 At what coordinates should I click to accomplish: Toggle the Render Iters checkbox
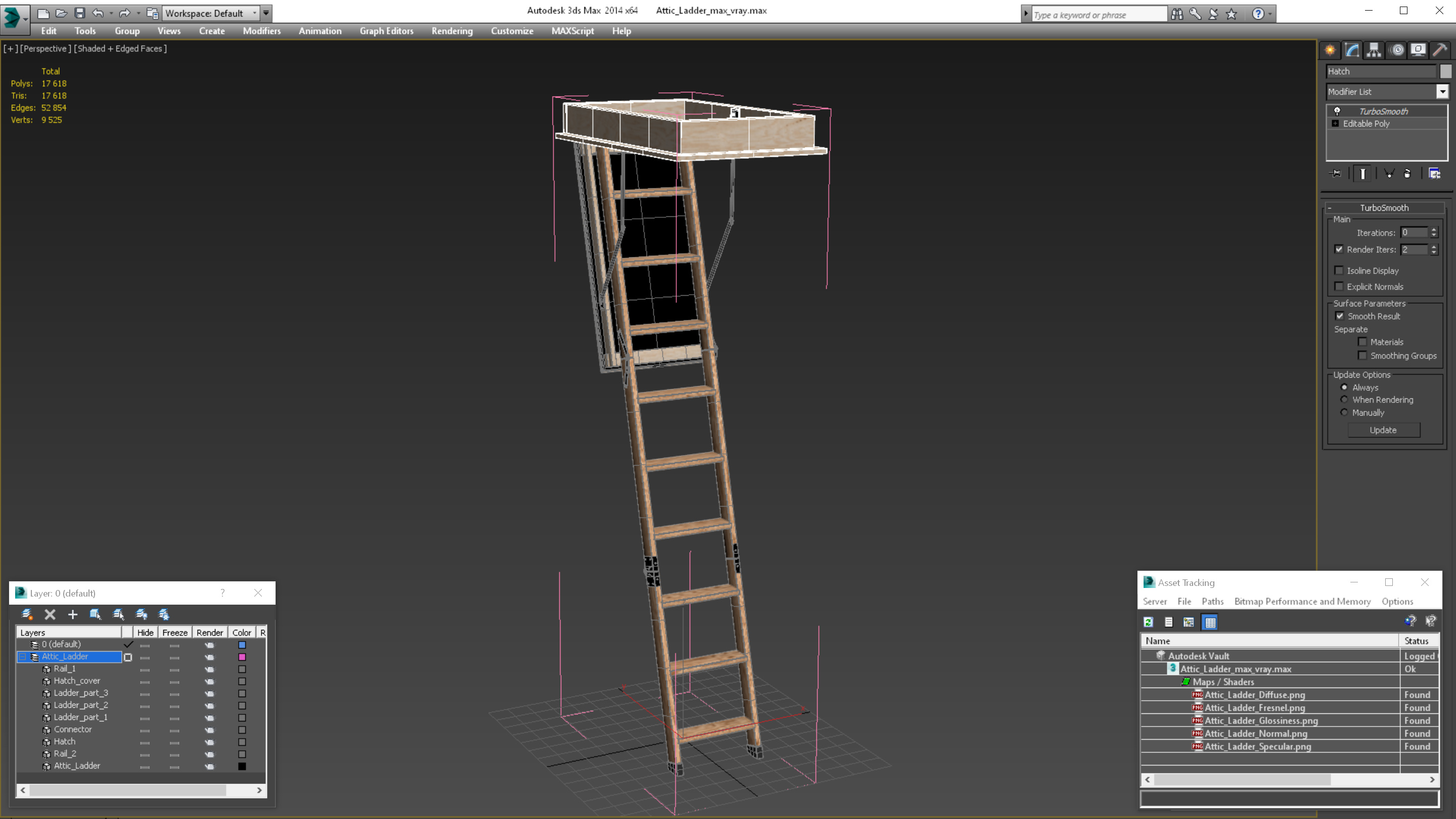coord(1339,249)
